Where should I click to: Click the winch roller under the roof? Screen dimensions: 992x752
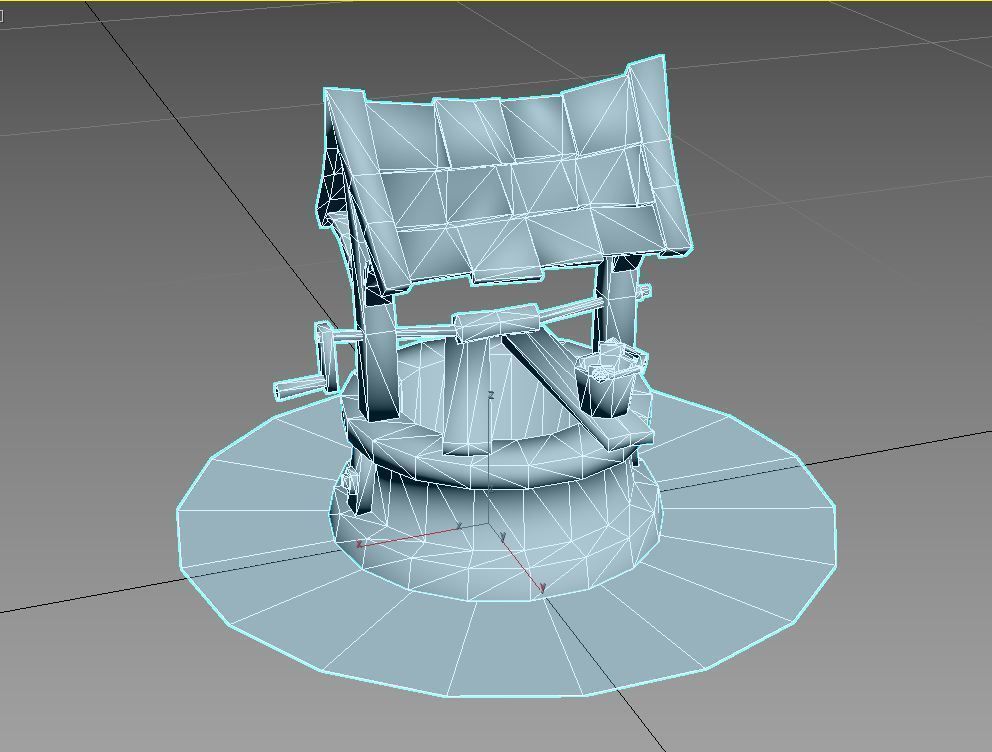pos(497,324)
